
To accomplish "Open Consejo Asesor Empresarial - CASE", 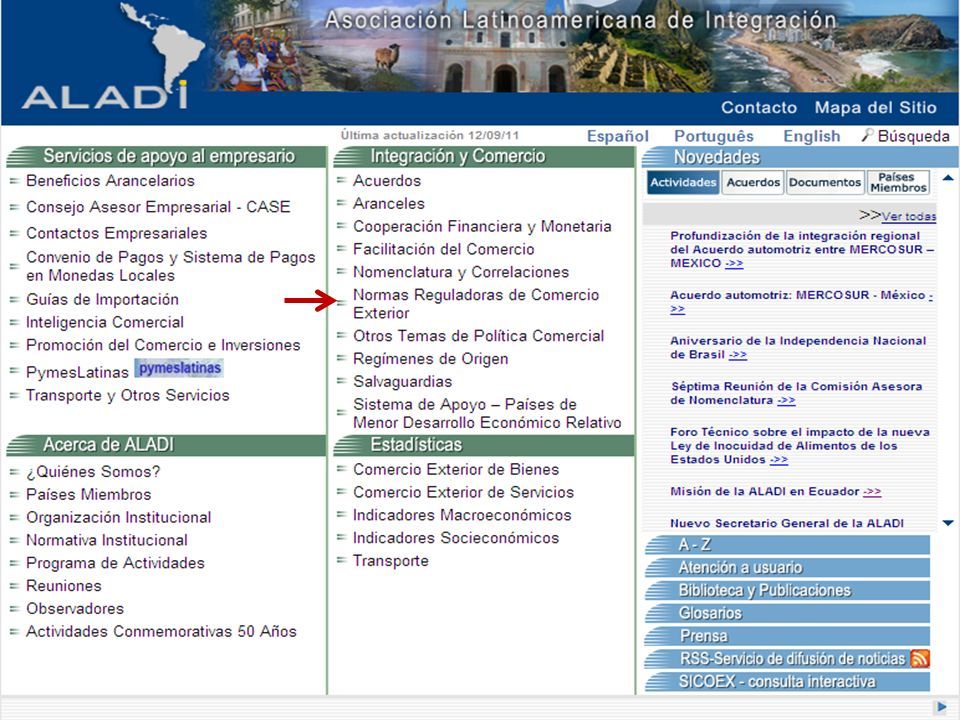I will 158,207.
